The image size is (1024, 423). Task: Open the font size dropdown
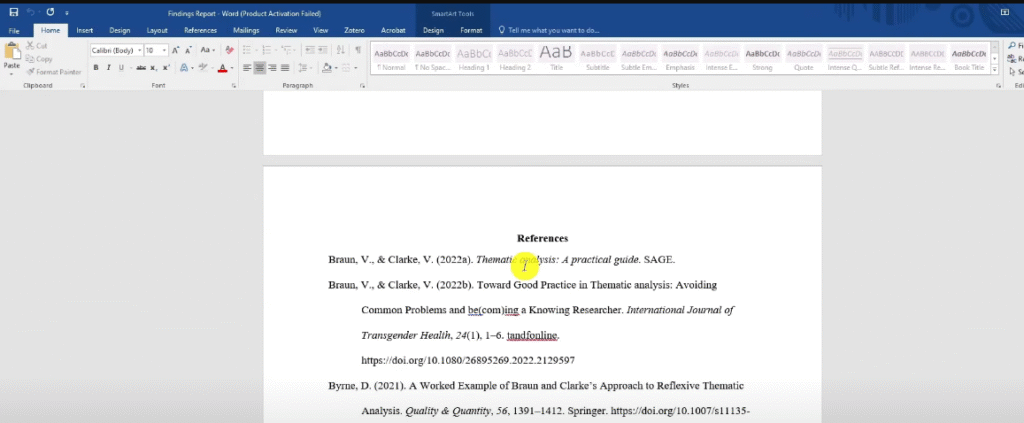165,50
